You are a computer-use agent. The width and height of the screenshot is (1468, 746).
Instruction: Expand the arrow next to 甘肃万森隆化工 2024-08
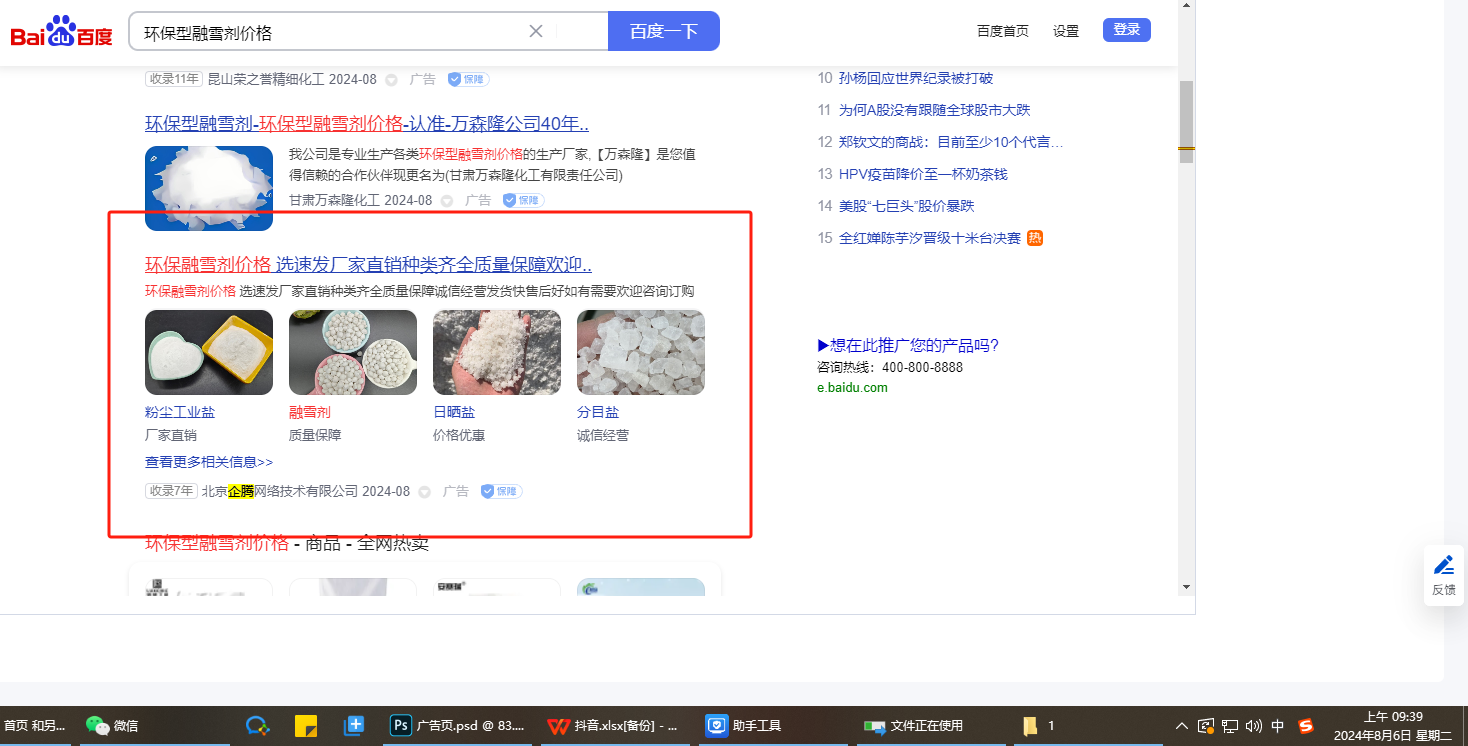(447, 201)
